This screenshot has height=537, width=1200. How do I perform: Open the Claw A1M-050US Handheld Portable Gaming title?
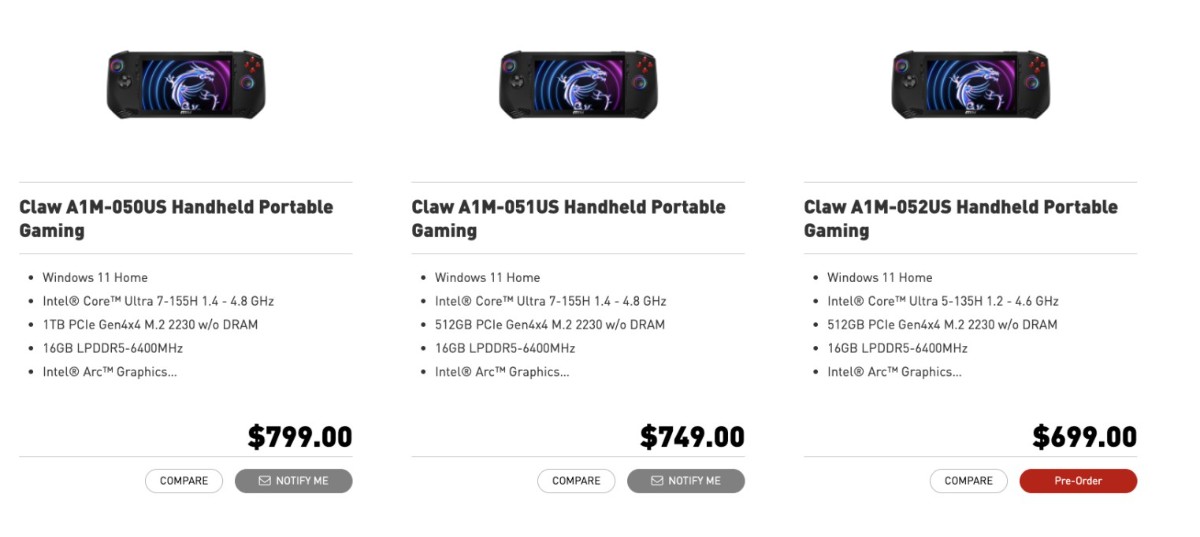[x=176, y=219]
